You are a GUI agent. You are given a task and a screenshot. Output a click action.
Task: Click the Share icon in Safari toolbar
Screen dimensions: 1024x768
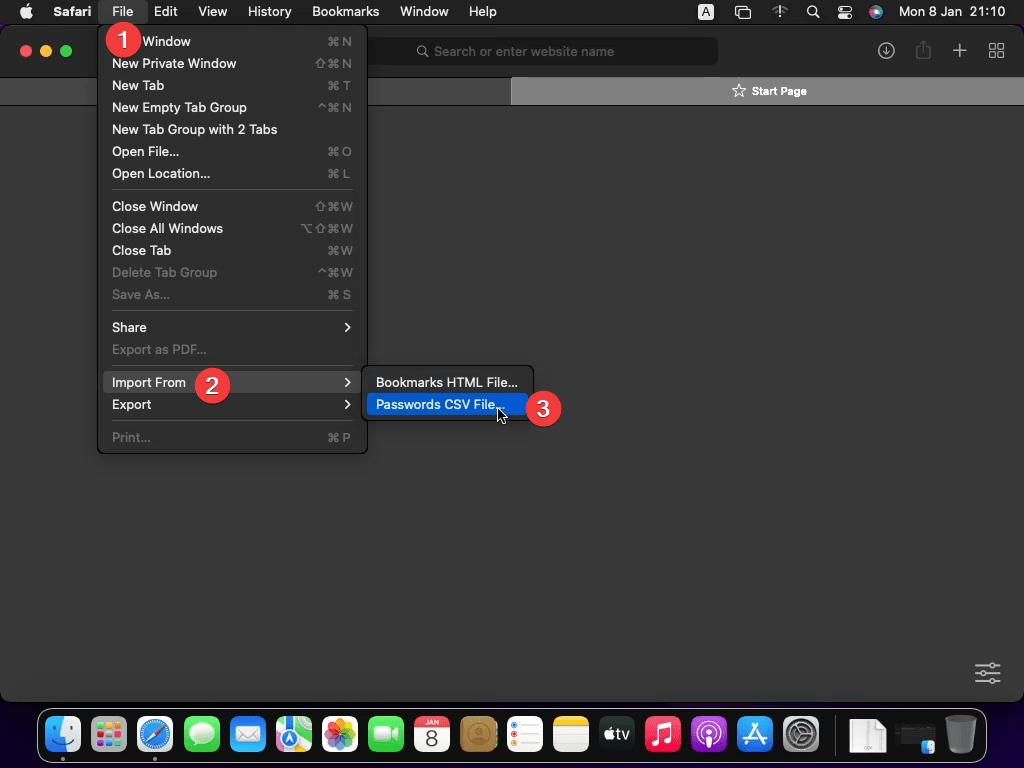click(x=923, y=50)
